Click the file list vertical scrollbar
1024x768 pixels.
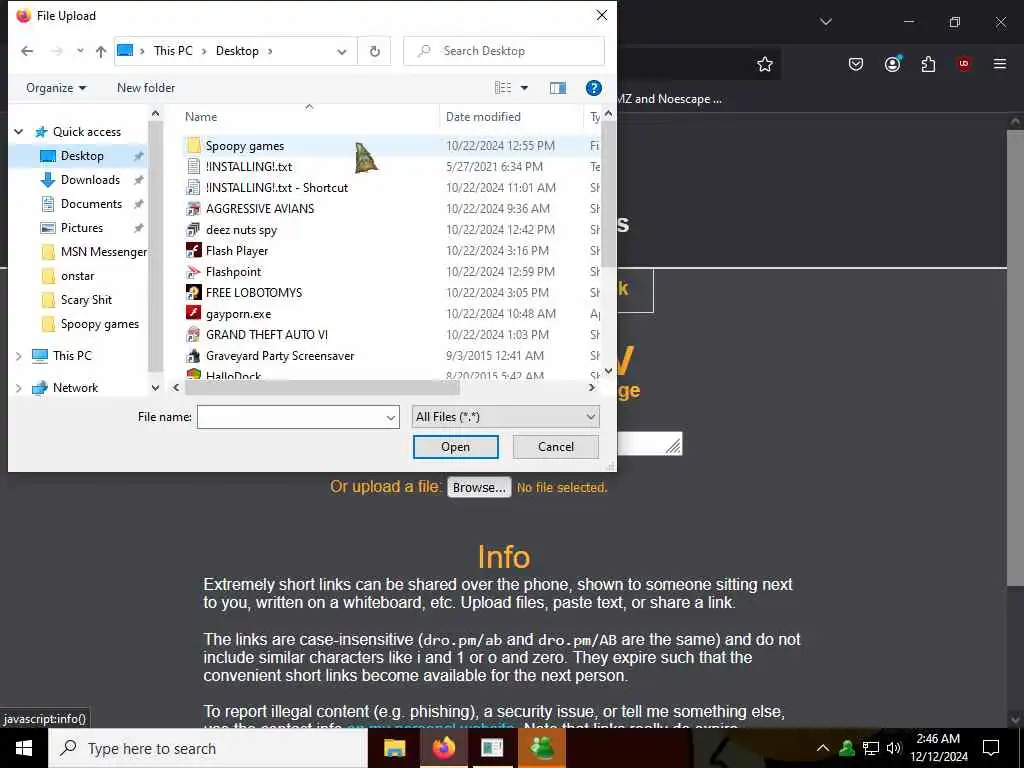pos(608,195)
